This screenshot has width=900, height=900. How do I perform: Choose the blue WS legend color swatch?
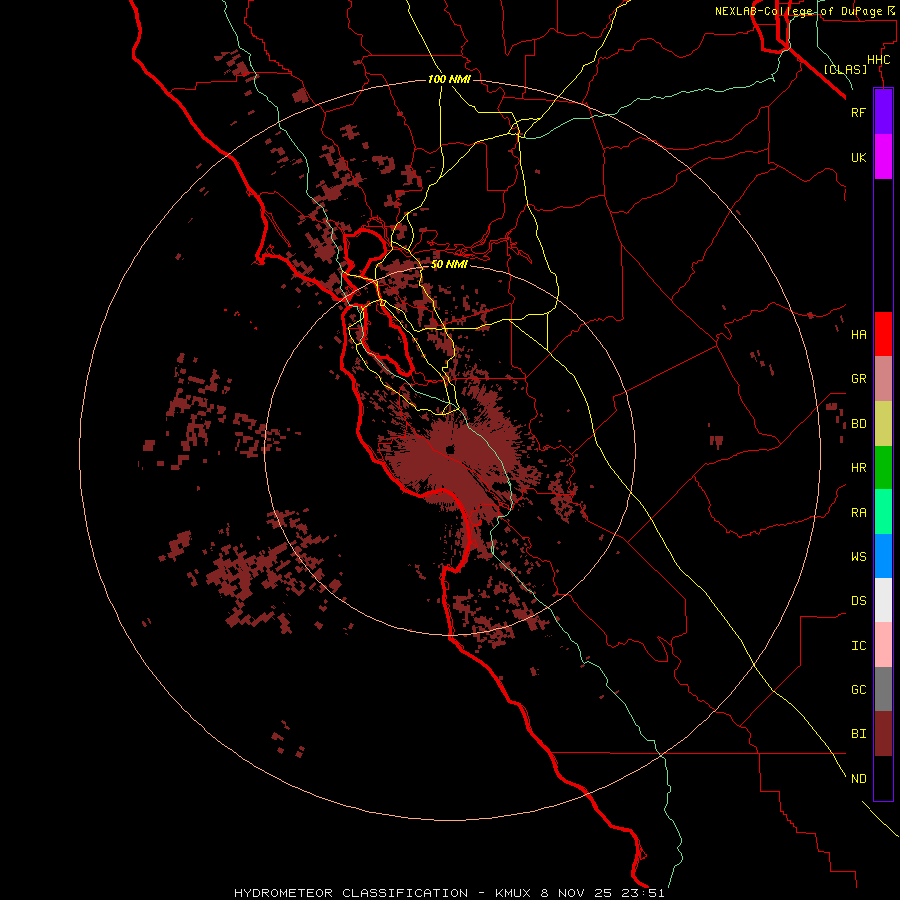click(883, 556)
